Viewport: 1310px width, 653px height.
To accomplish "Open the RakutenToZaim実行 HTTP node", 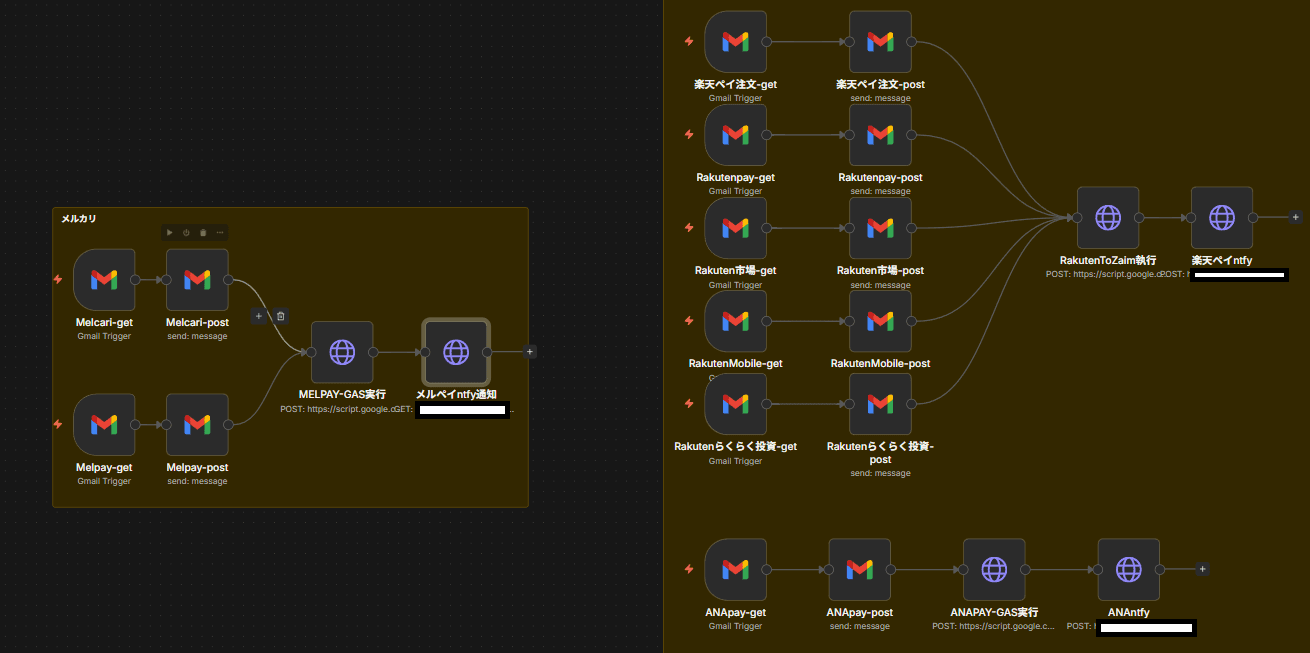I will 1107,217.
